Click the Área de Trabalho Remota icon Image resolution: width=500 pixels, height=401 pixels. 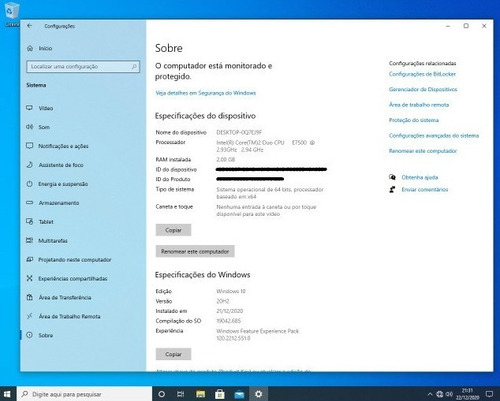(x=30, y=316)
